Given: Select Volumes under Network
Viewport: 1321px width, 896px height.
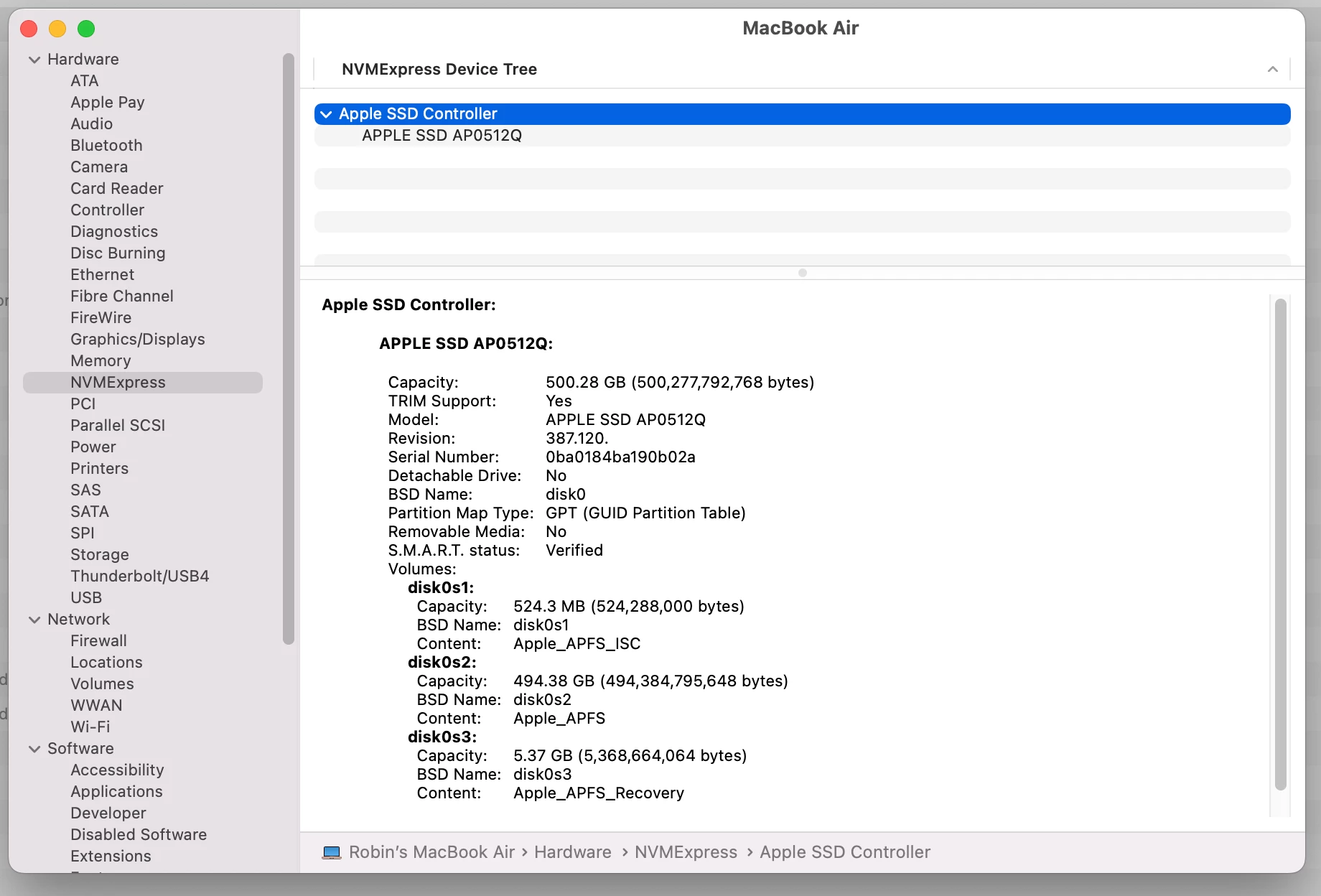Looking at the screenshot, I should tap(102, 684).
